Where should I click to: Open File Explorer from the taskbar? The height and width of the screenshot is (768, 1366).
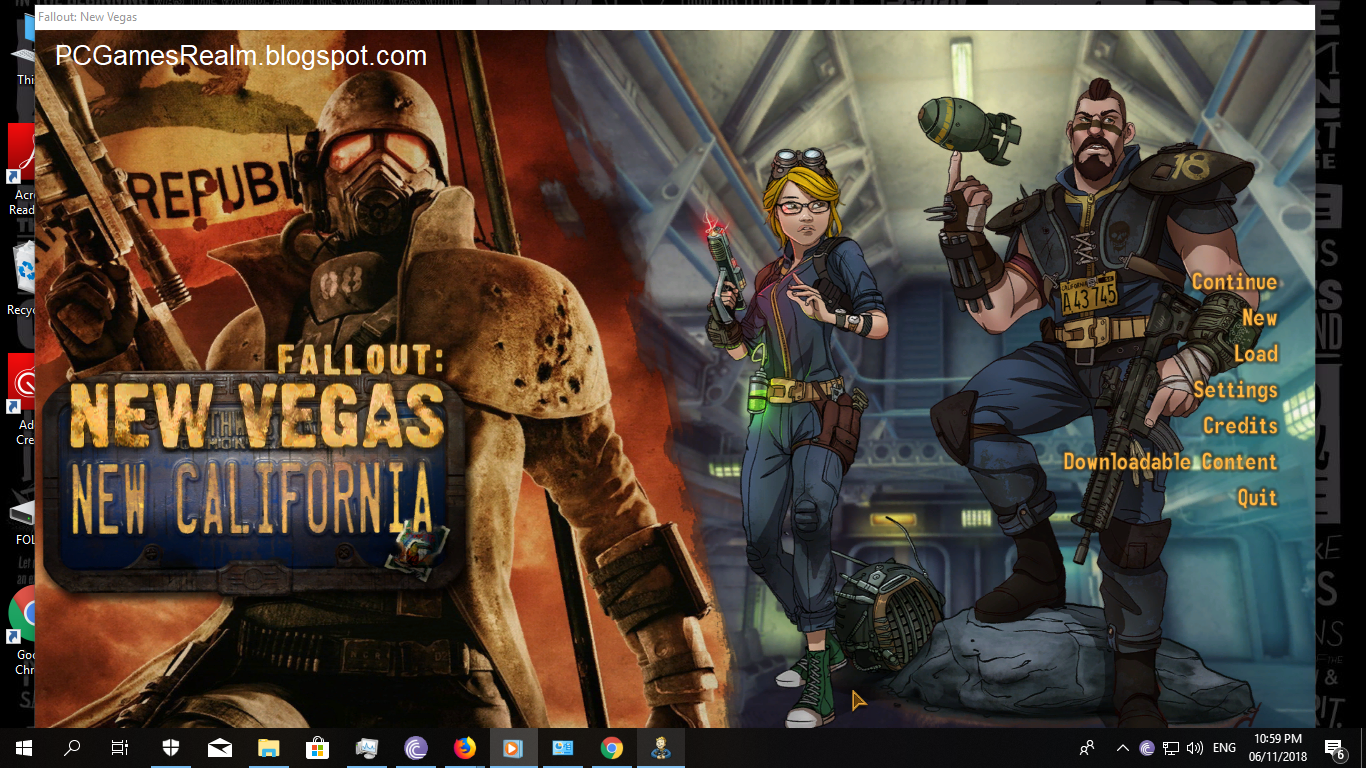(x=269, y=748)
